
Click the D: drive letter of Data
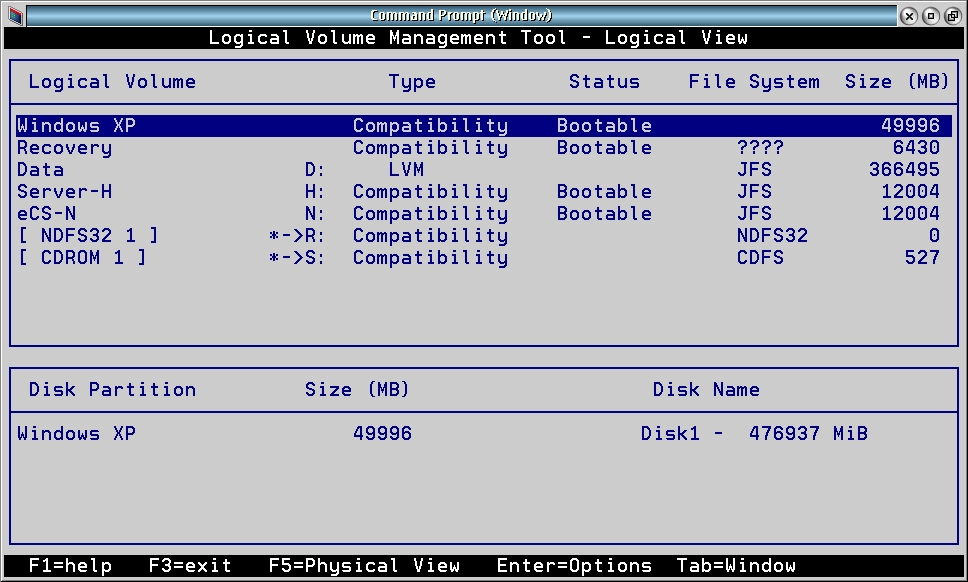click(x=315, y=170)
